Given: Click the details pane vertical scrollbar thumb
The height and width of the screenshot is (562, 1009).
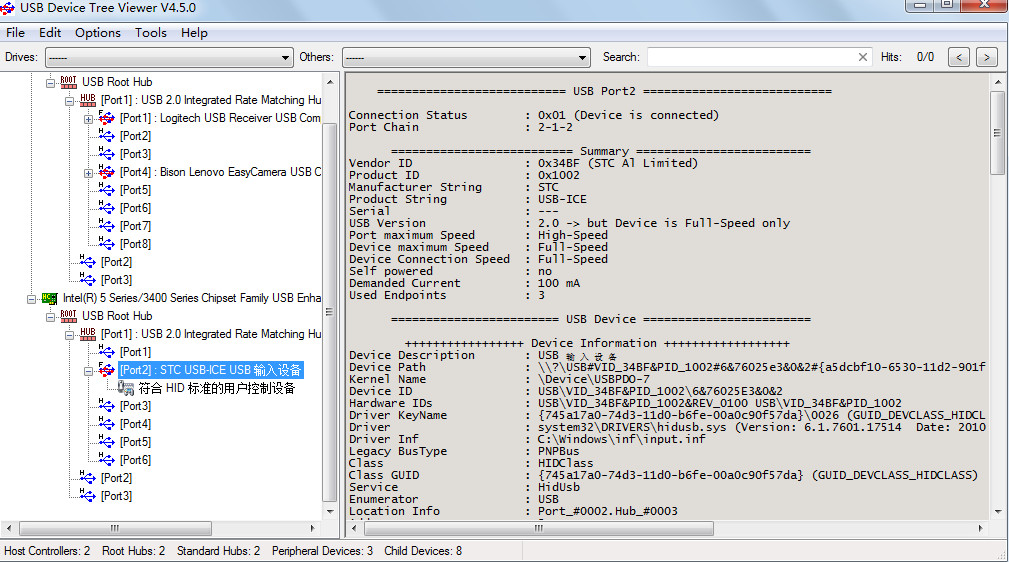Looking at the screenshot, I should 997,133.
